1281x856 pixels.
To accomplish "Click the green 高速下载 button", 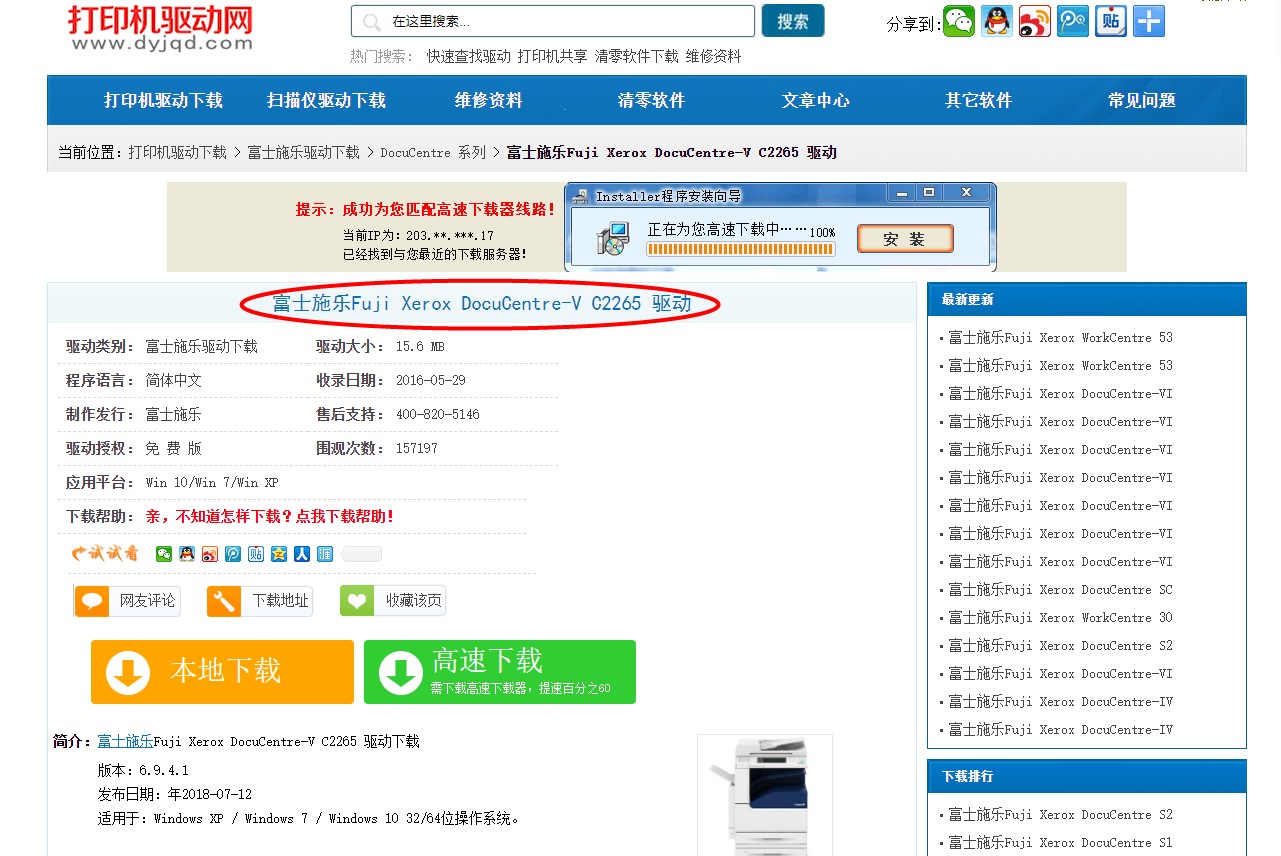I will [x=500, y=672].
